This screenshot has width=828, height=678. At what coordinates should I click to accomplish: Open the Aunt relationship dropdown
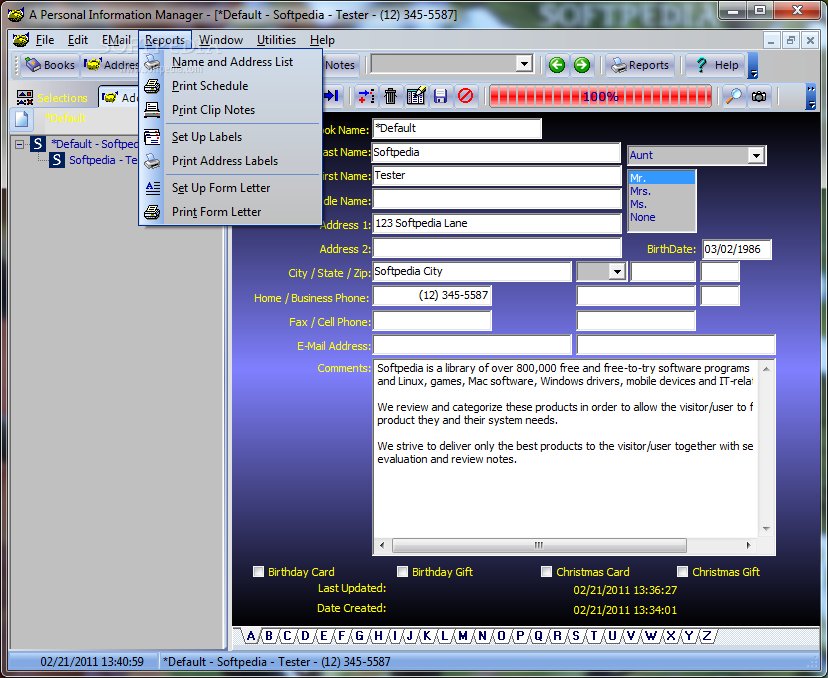[x=756, y=155]
